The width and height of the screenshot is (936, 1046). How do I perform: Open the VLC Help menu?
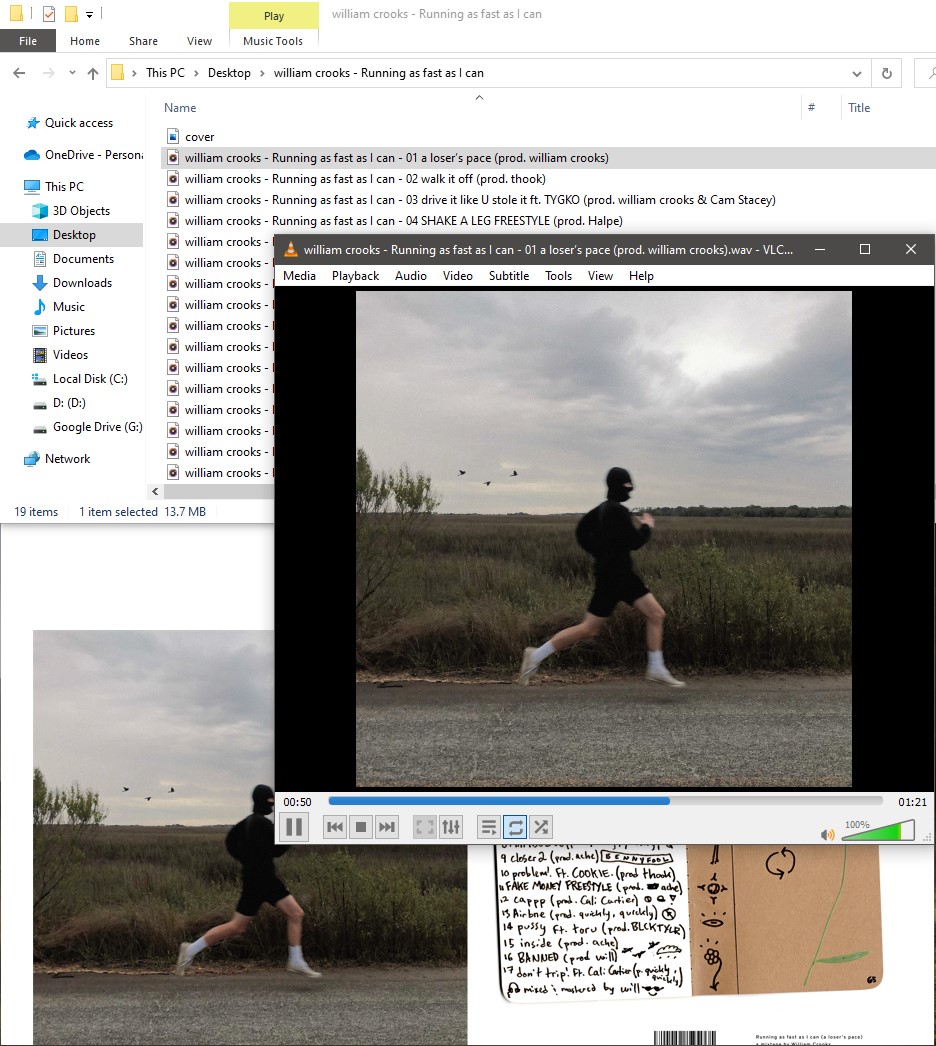pos(640,276)
